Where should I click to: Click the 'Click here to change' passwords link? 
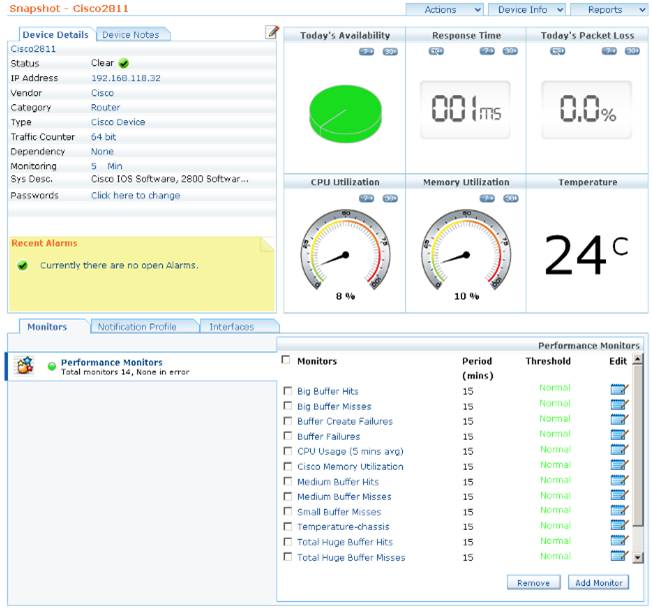pyautogui.click(x=136, y=195)
